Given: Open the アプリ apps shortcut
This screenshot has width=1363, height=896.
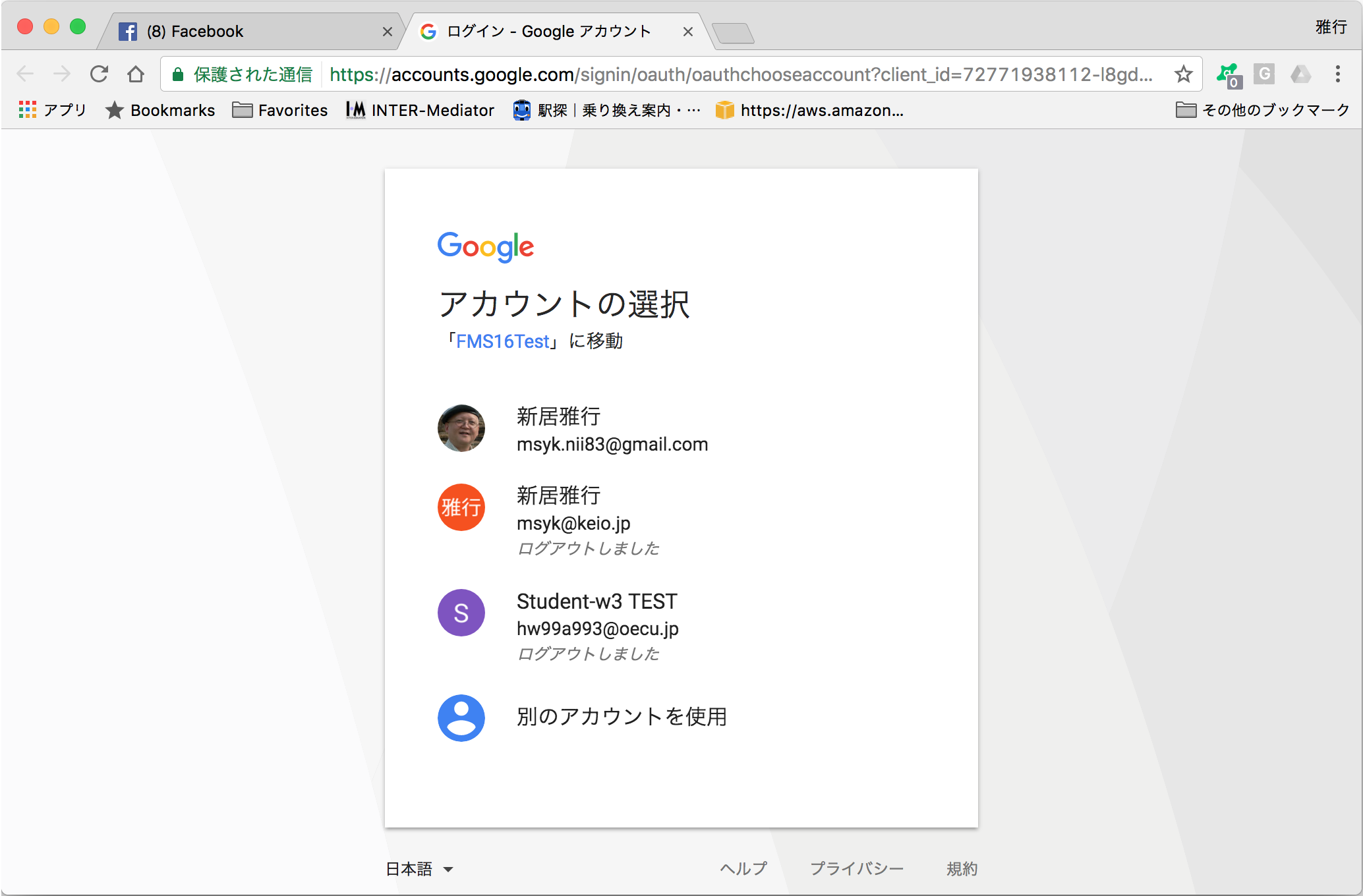Looking at the screenshot, I should point(53,110).
